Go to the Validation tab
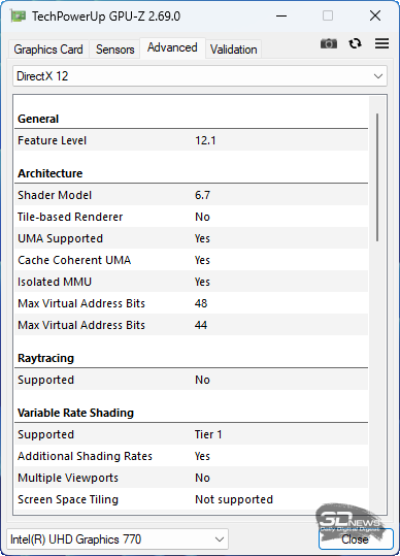This screenshot has width=400, height=556. click(x=233, y=50)
